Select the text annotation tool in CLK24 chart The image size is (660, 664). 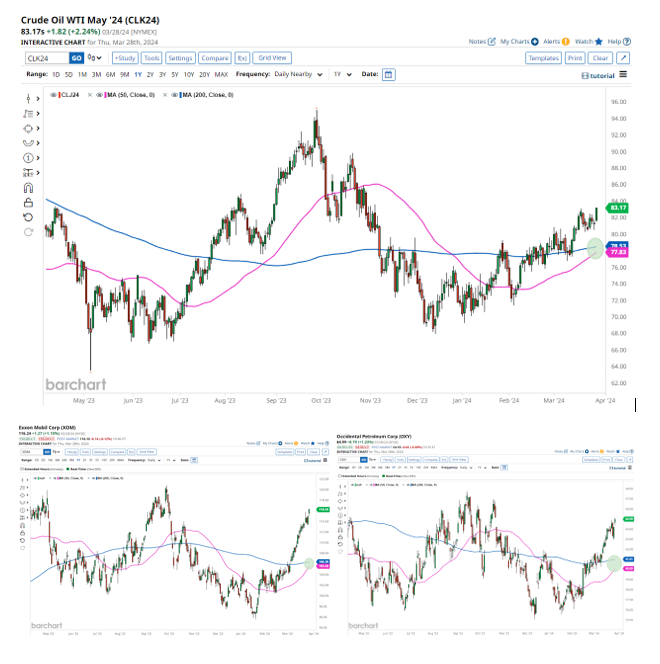coord(28,113)
